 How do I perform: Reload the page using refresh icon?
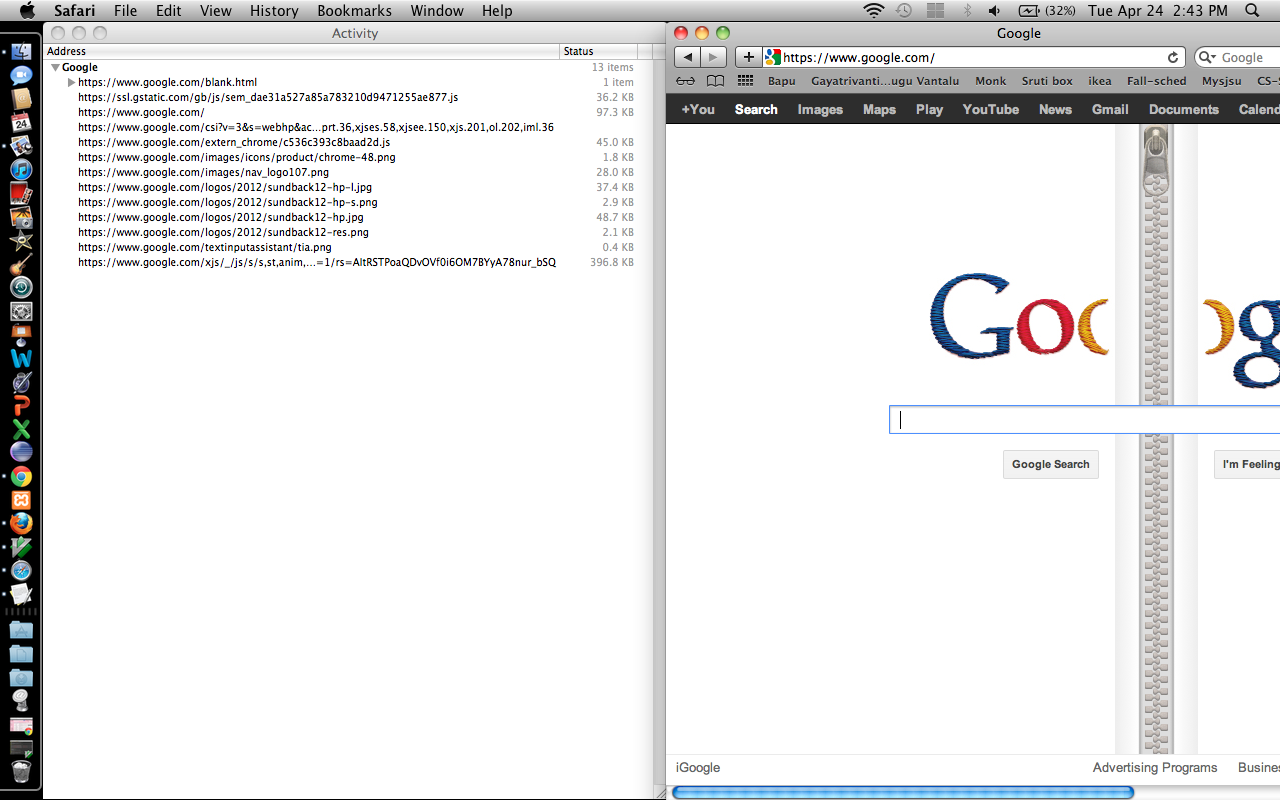pos(1173,57)
